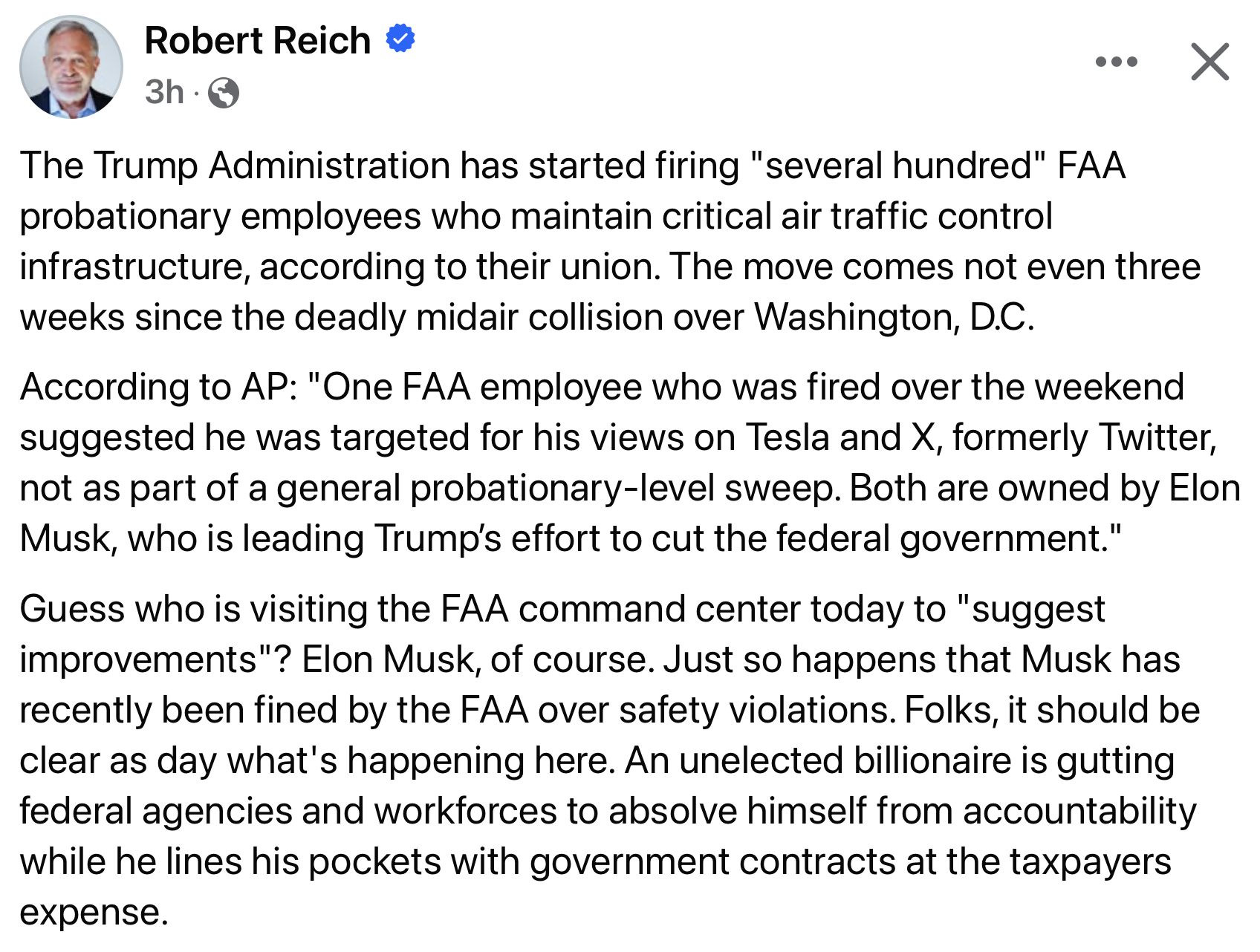Click the "midair collision" phrase
The image size is (1260, 952).
click(540, 317)
